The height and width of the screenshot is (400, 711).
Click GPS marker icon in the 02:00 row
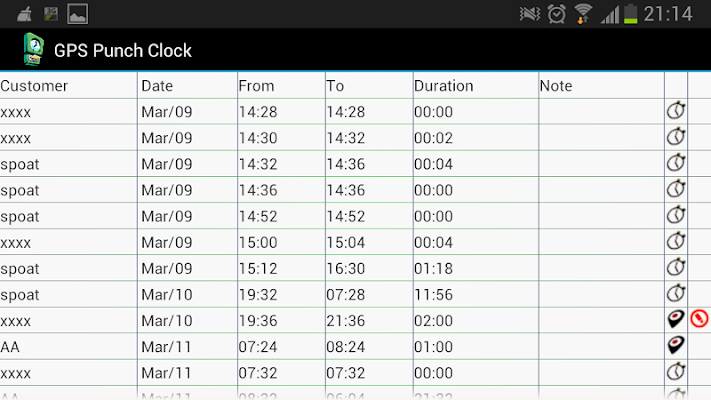tap(676, 319)
